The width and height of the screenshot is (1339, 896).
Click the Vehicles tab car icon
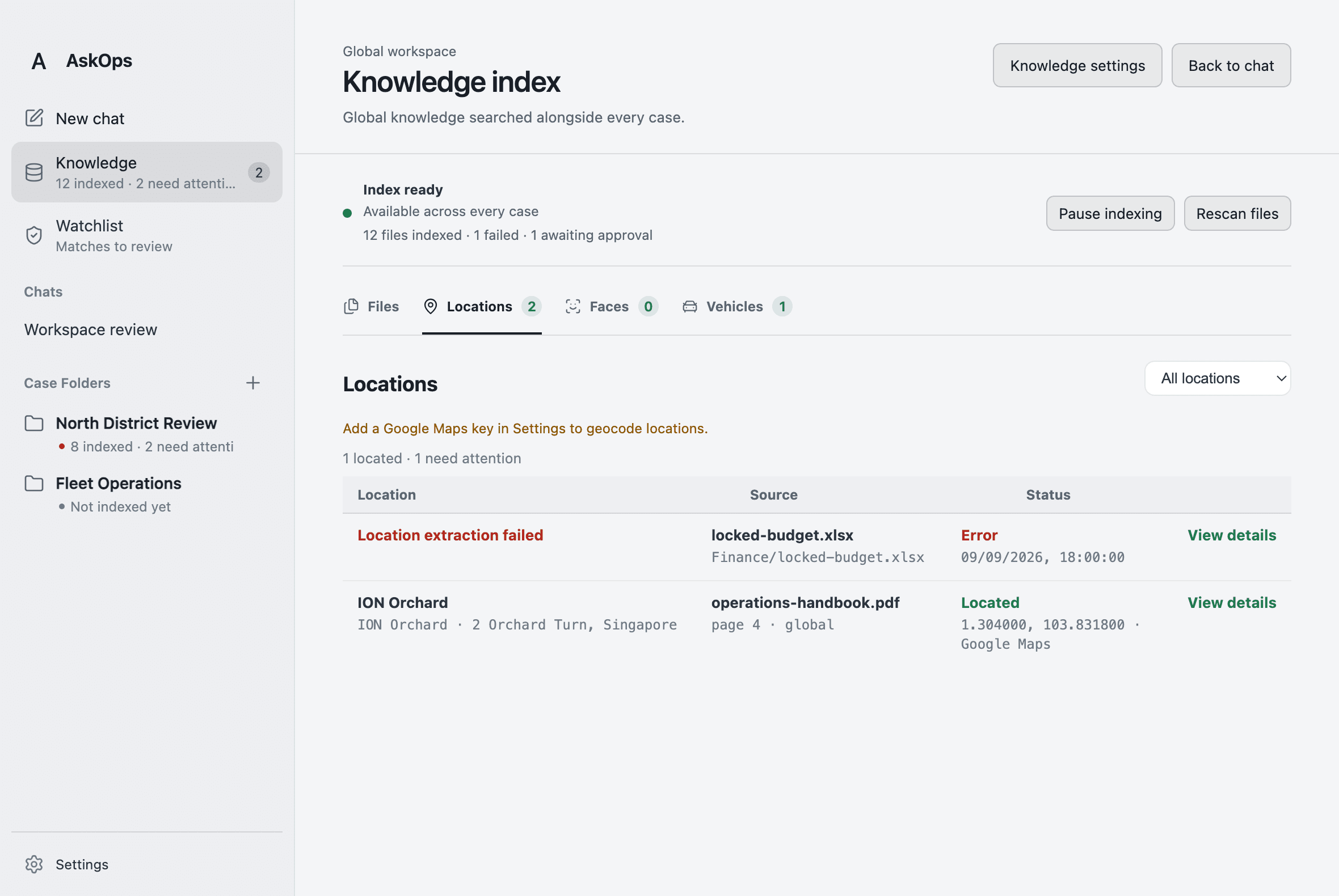689,307
